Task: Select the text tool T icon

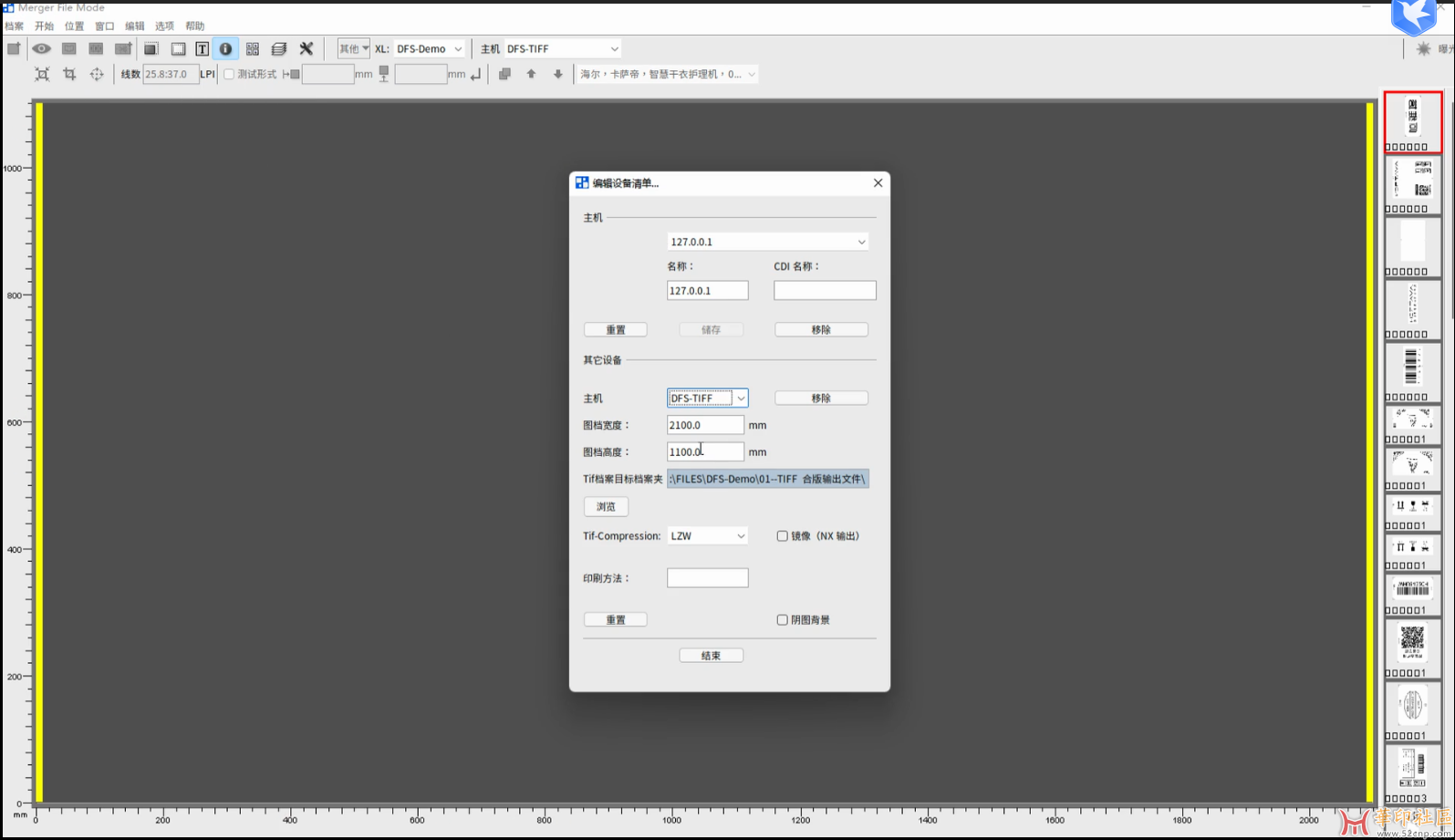Action: [202, 49]
